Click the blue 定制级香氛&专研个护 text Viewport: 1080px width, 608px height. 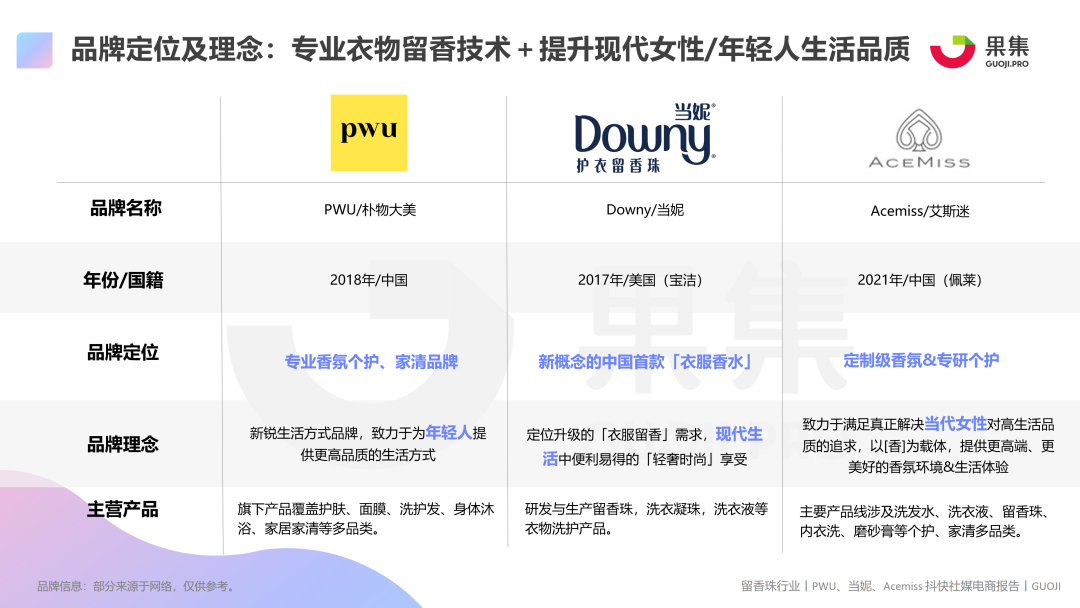tap(921, 363)
